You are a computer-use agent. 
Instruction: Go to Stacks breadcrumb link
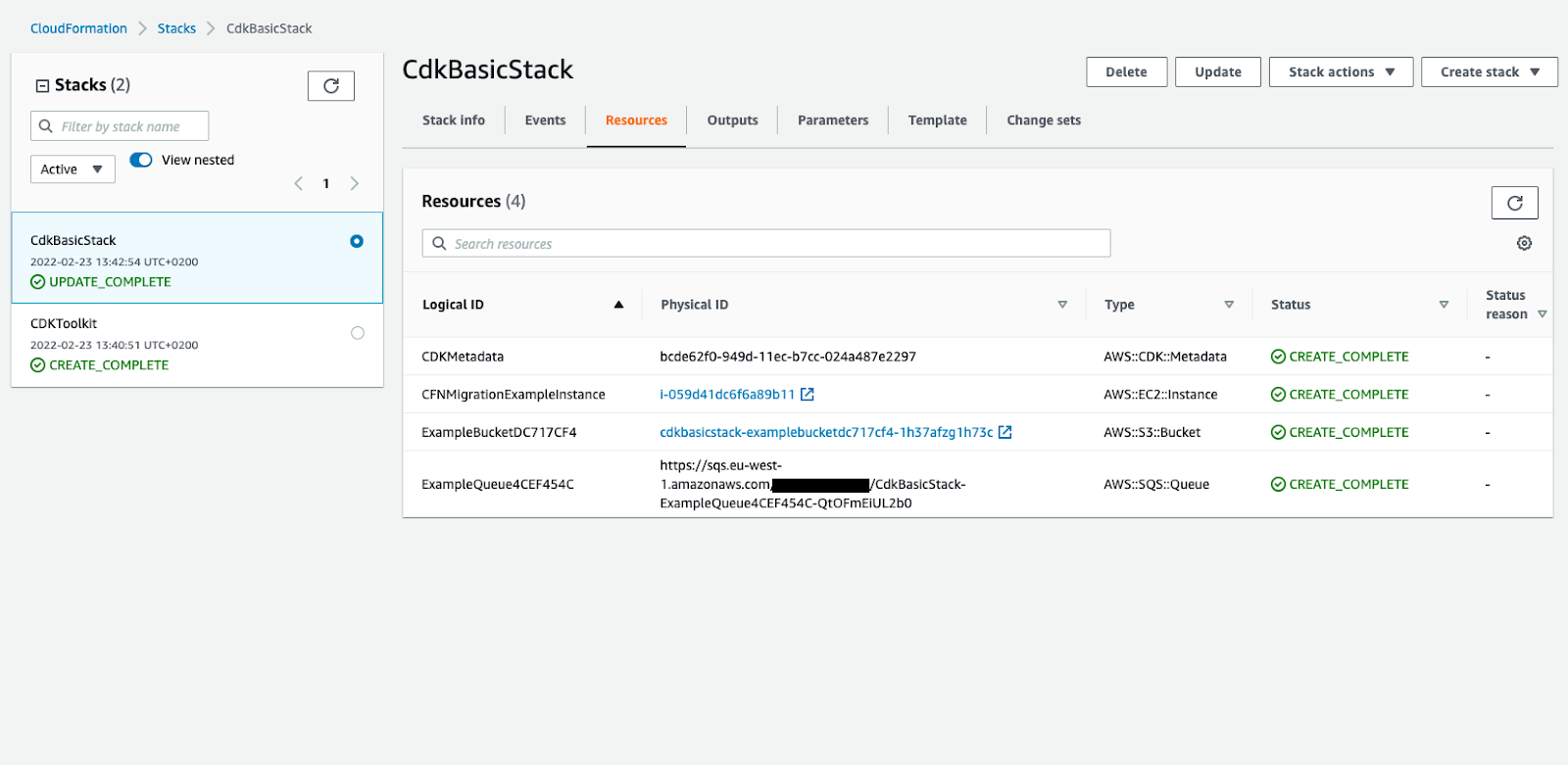pos(176,28)
